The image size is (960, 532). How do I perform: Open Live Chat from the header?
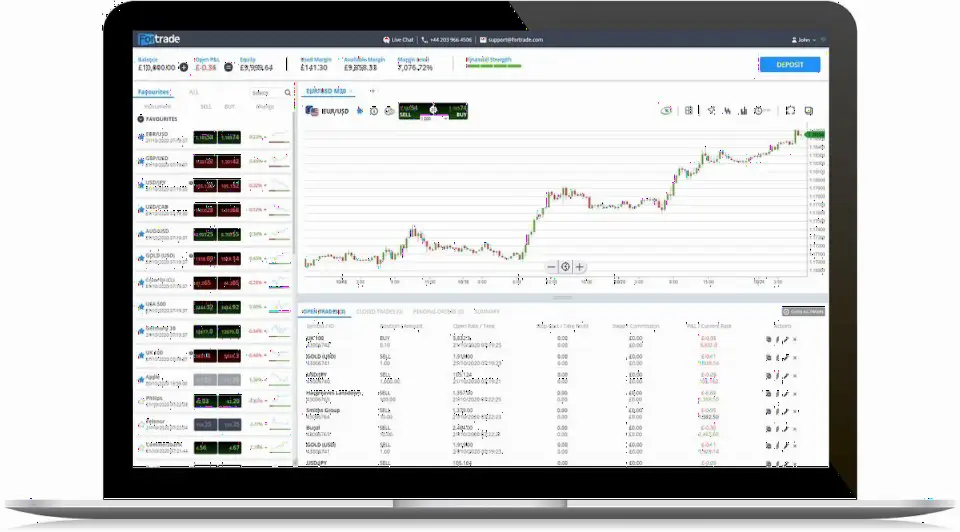click(399, 40)
